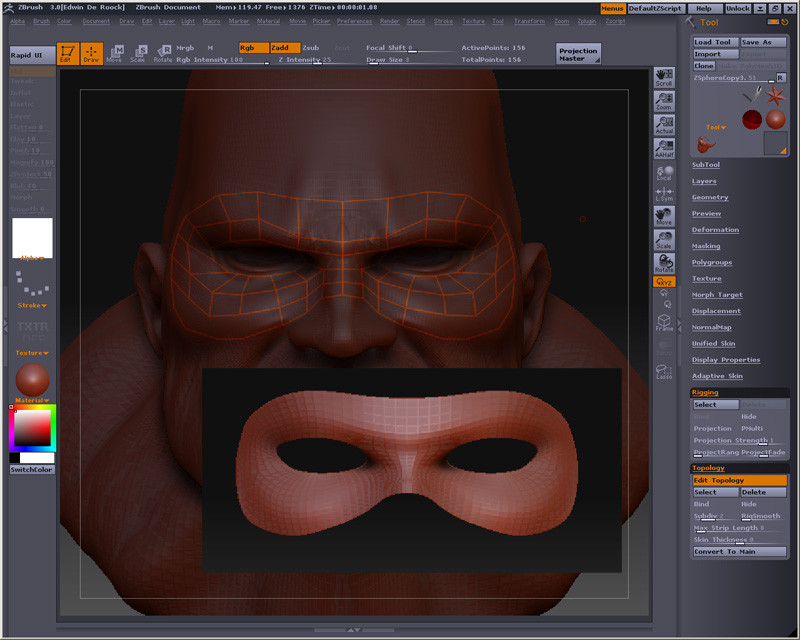
Task: Open the Transform menu
Action: tap(529, 21)
